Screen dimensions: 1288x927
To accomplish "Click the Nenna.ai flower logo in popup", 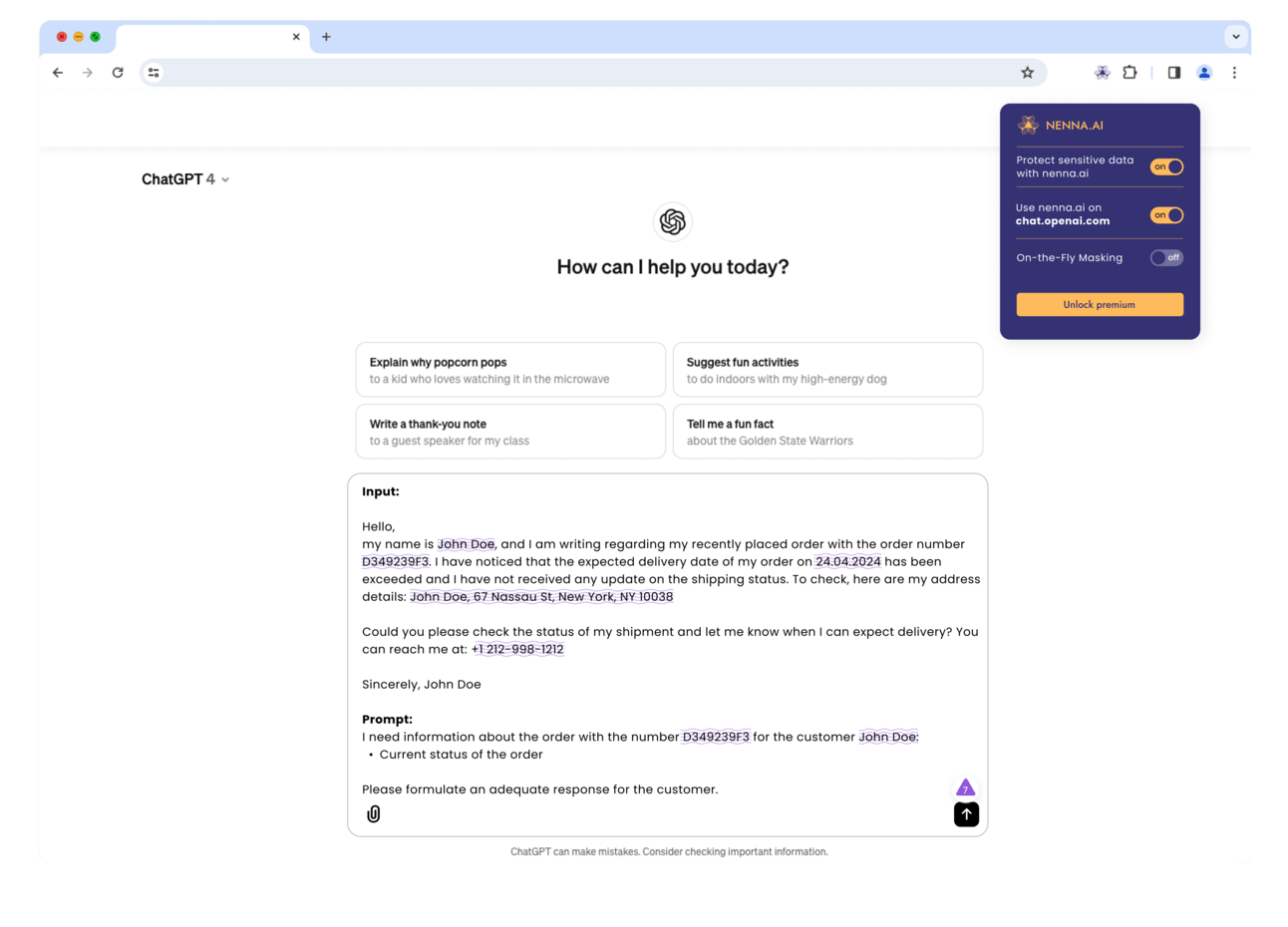I will click(x=1028, y=126).
